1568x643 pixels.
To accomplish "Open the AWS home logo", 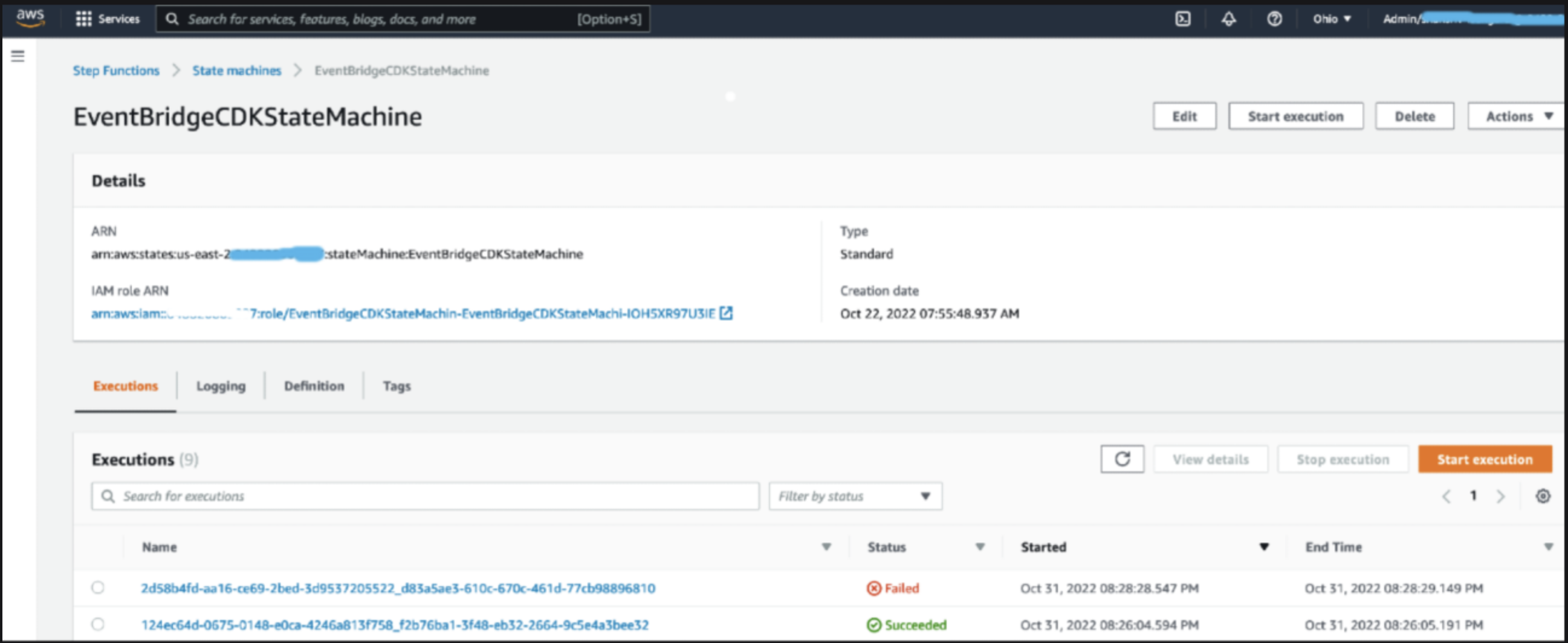I will [30, 18].
